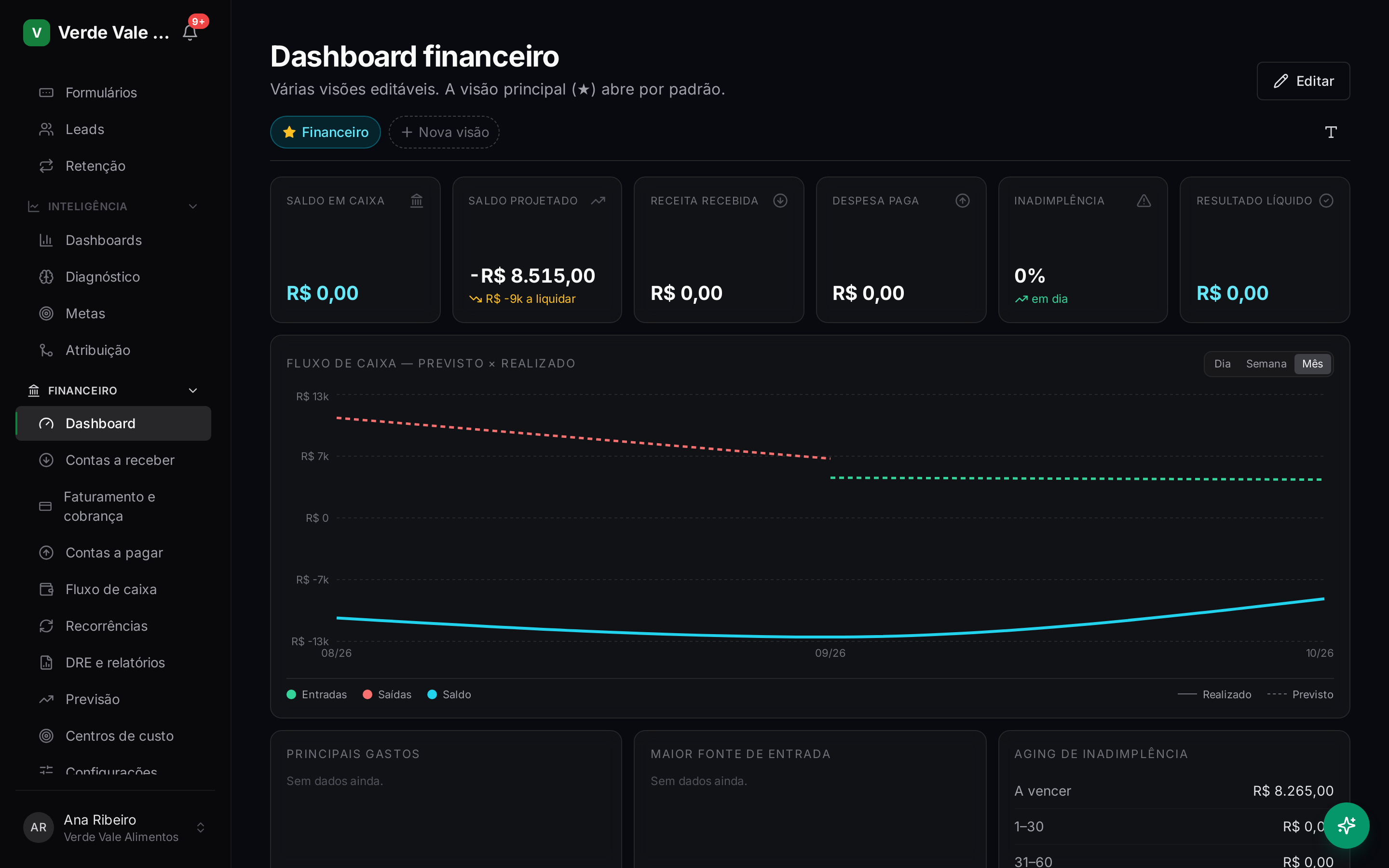Click the A vencer aging row

(x=1174, y=790)
